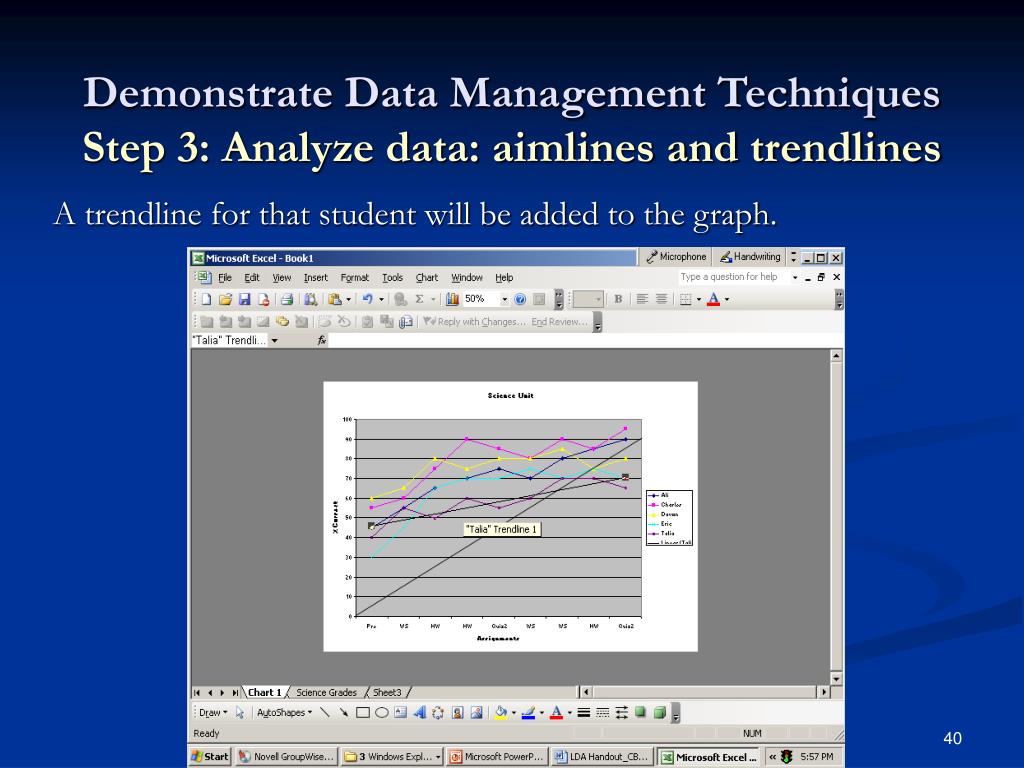Click the 3-D Style icon
1024x768 pixels.
coord(660,712)
